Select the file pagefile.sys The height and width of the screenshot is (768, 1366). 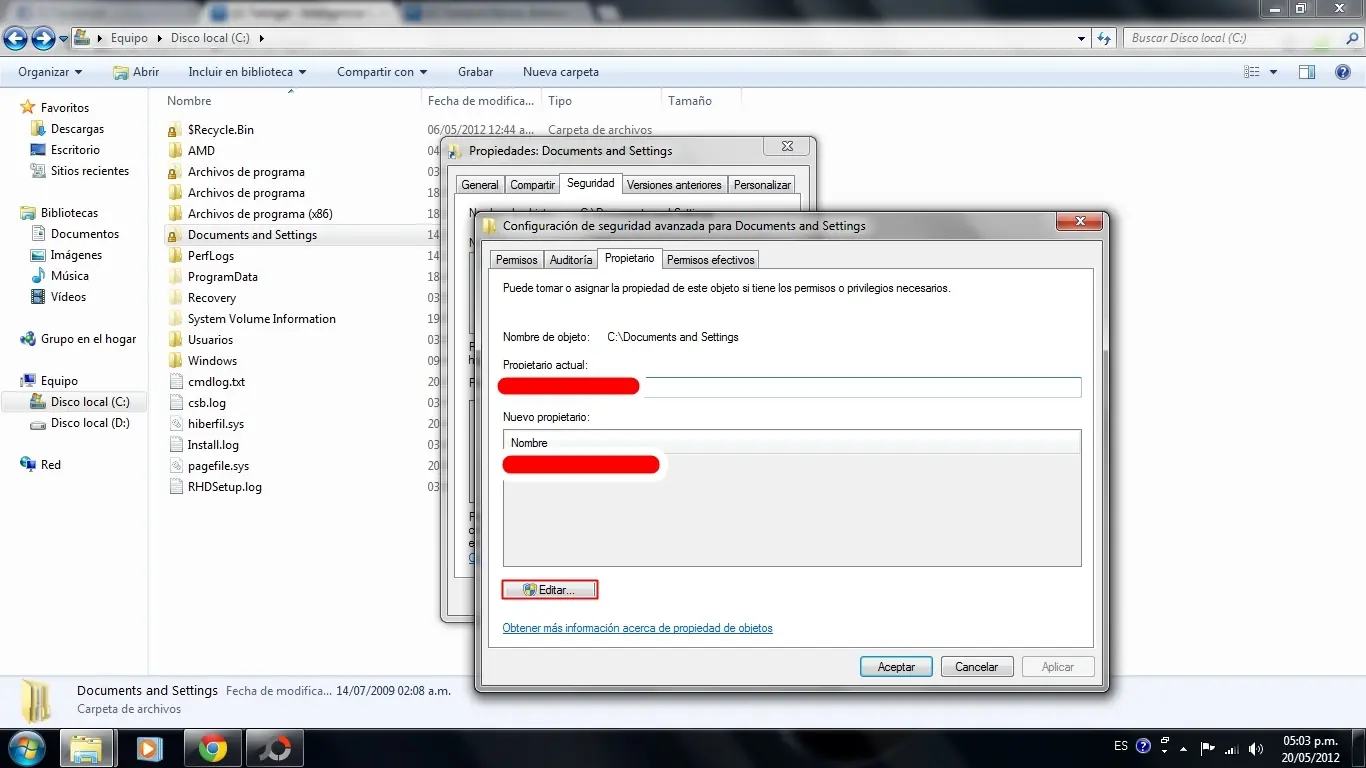(x=219, y=466)
